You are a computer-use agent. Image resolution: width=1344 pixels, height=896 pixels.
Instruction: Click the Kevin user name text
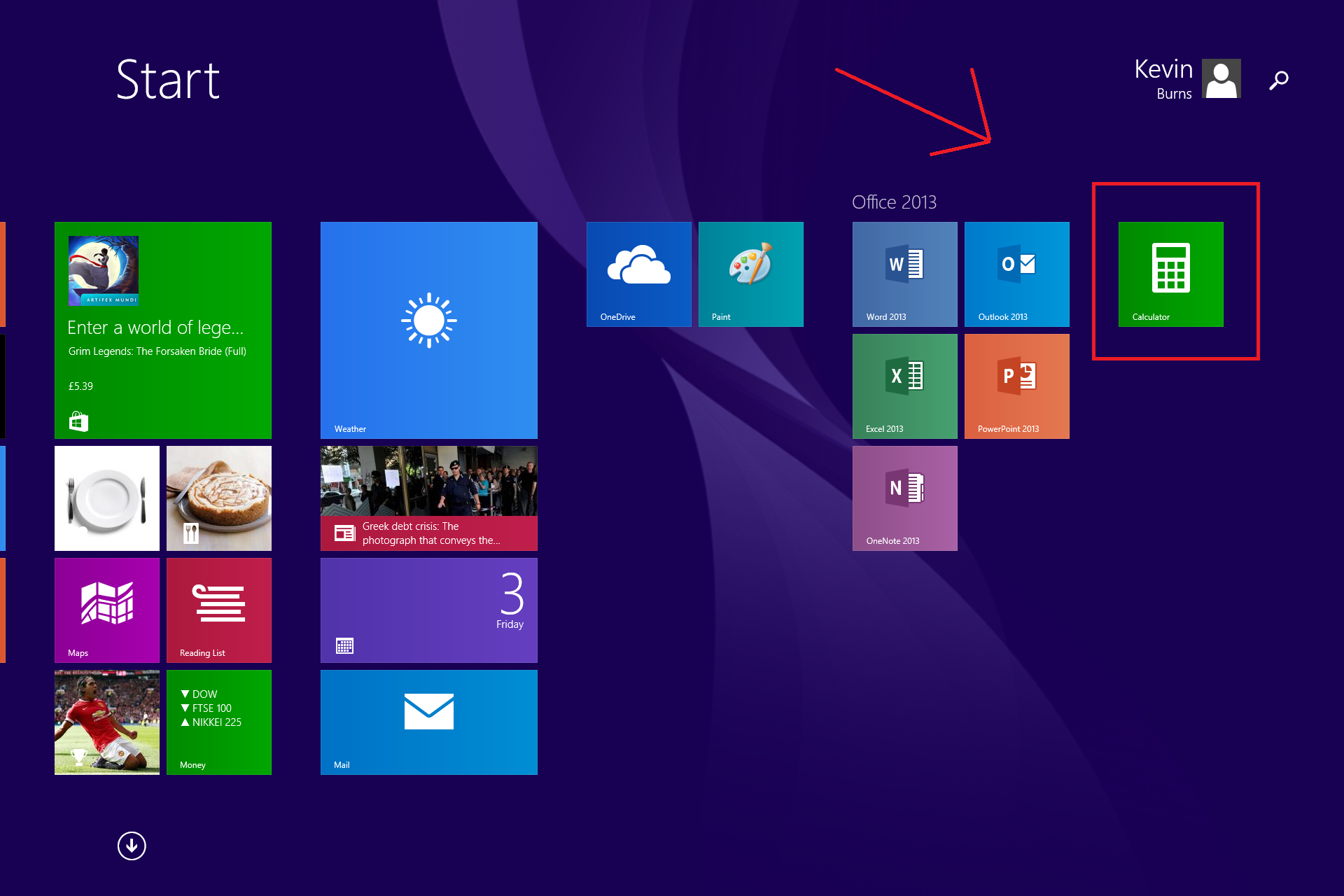tap(1163, 69)
